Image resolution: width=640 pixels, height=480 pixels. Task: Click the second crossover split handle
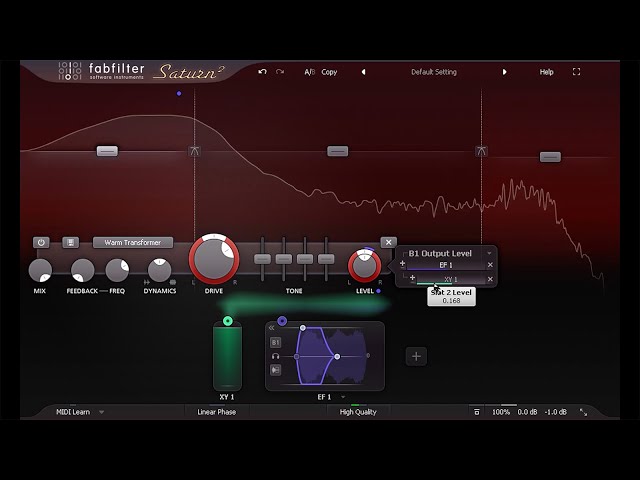tap(481, 151)
